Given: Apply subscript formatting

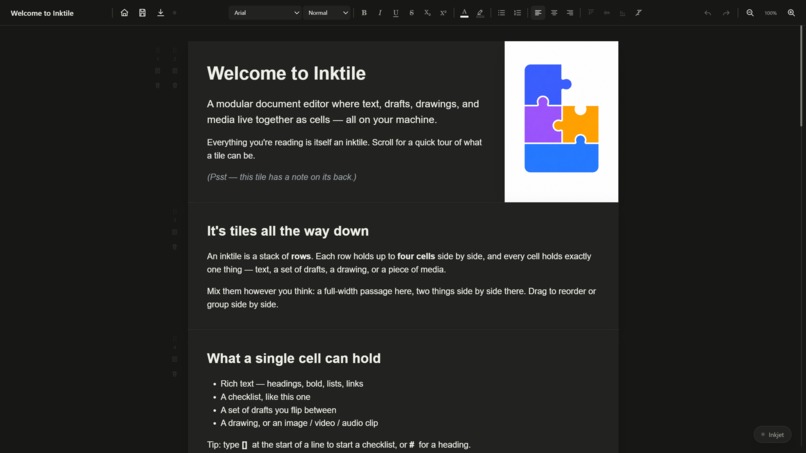Looking at the screenshot, I should coord(427,13).
